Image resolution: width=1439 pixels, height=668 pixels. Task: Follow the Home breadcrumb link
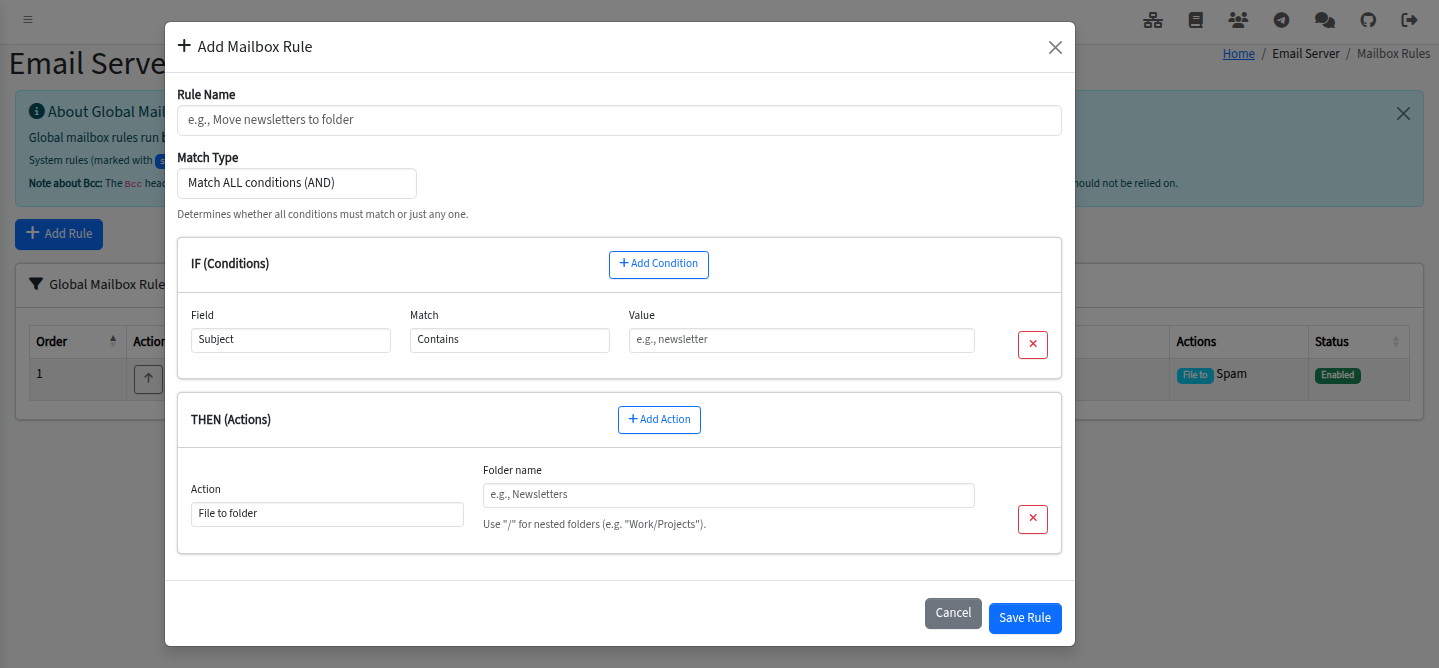pyautogui.click(x=1238, y=54)
